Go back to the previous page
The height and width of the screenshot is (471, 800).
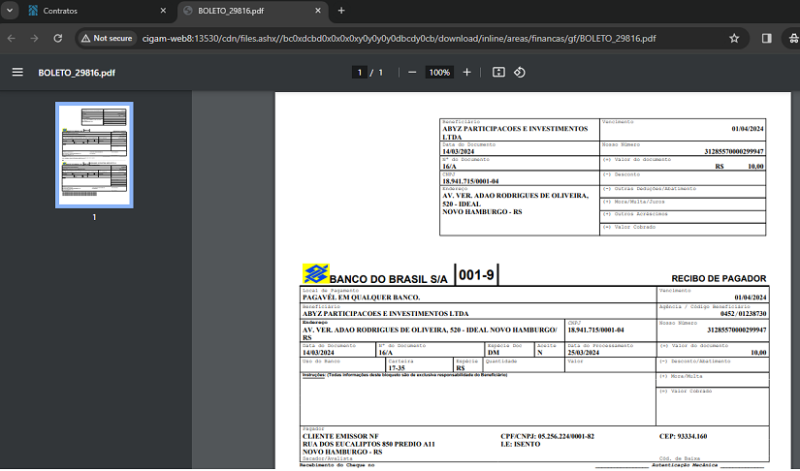pos(11,38)
